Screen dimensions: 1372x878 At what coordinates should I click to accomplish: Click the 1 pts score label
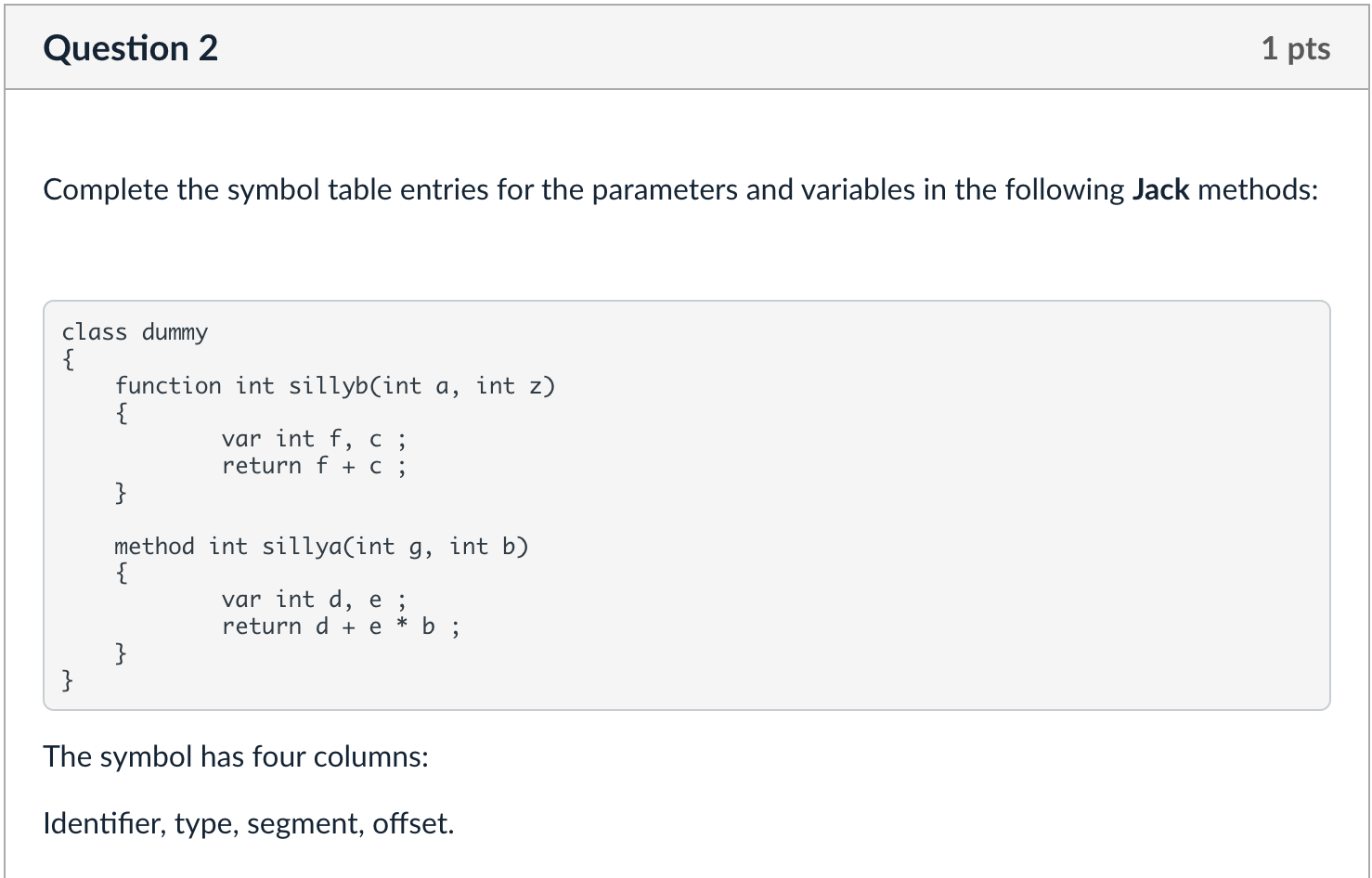tap(1296, 48)
